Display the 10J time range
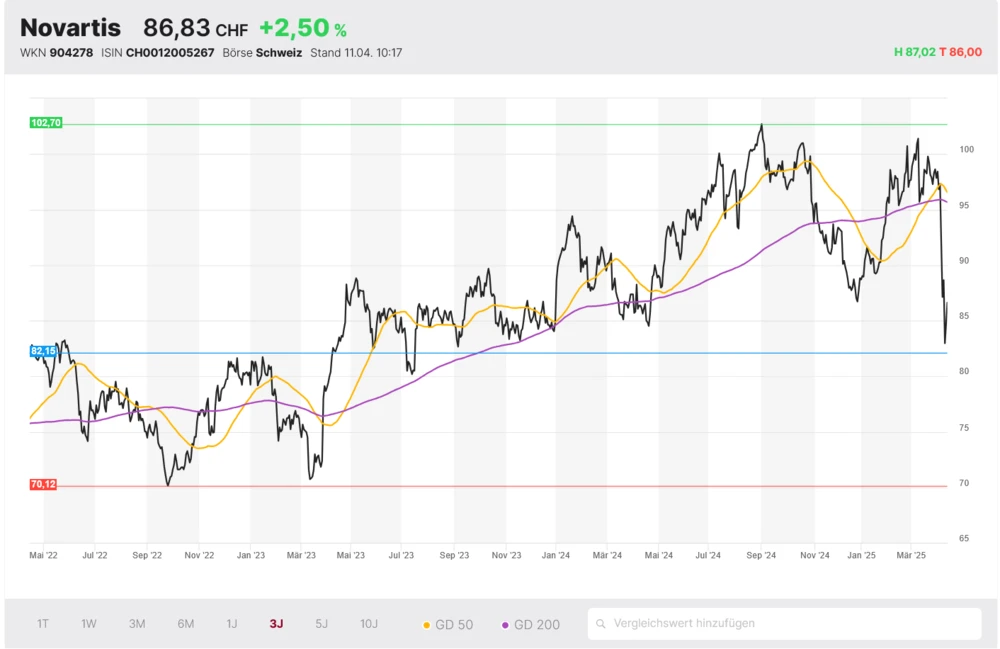The image size is (1000, 649). point(369,624)
